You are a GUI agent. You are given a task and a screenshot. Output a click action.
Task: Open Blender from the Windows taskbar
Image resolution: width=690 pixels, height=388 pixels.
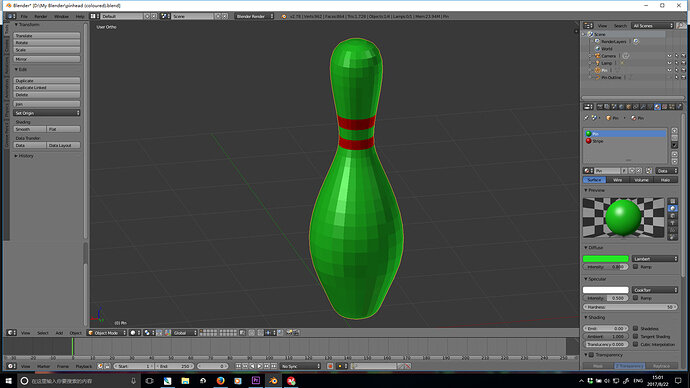click(273, 381)
